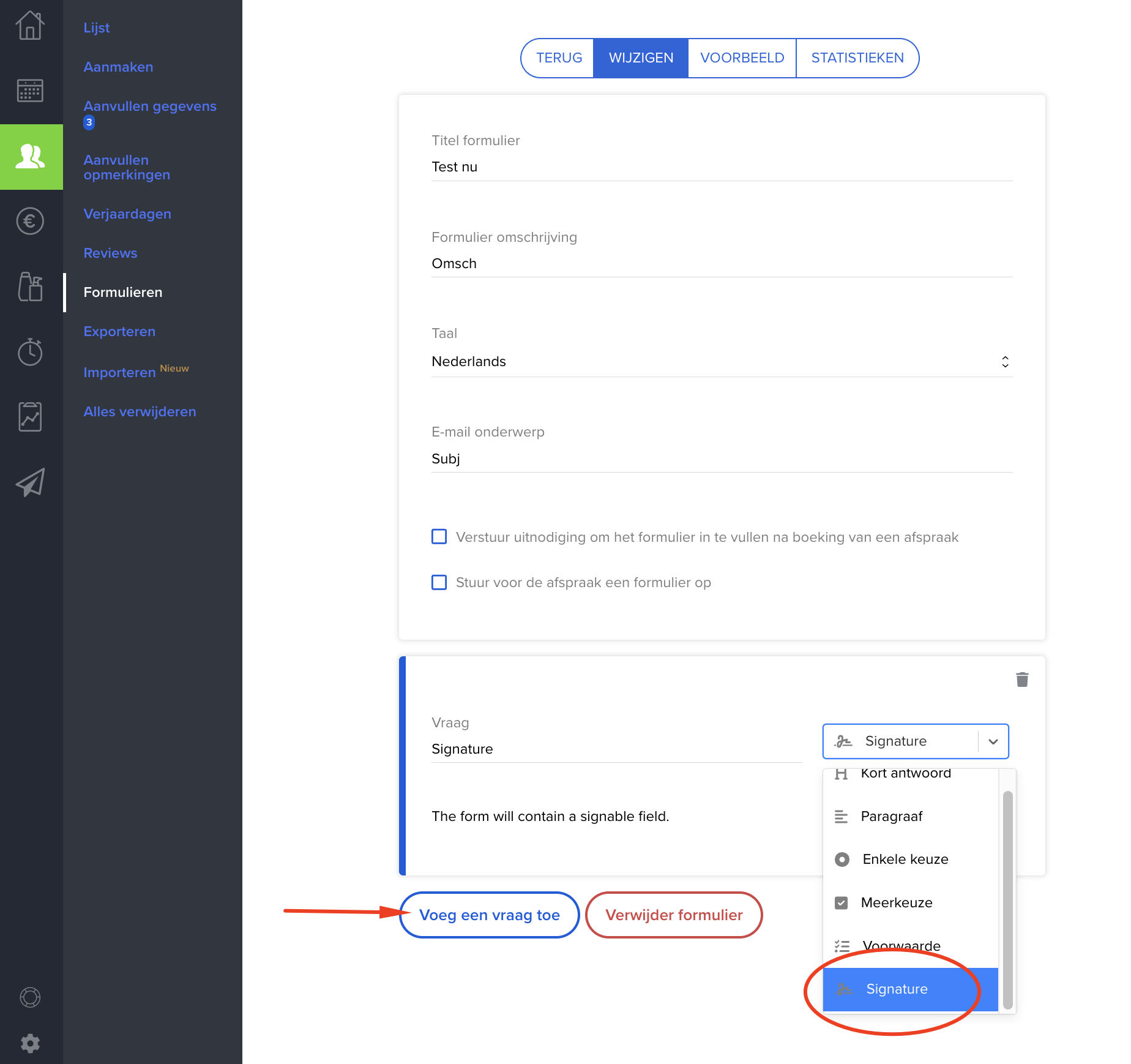Open Alles verwijderen menu item
This screenshot has width=1131, height=1064.
[x=140, y=411]
